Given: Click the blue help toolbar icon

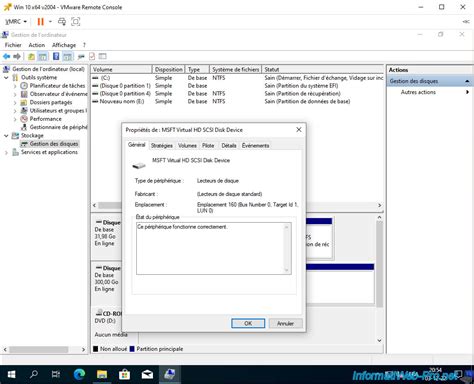Looking at the screenshot, I should 56,56.
